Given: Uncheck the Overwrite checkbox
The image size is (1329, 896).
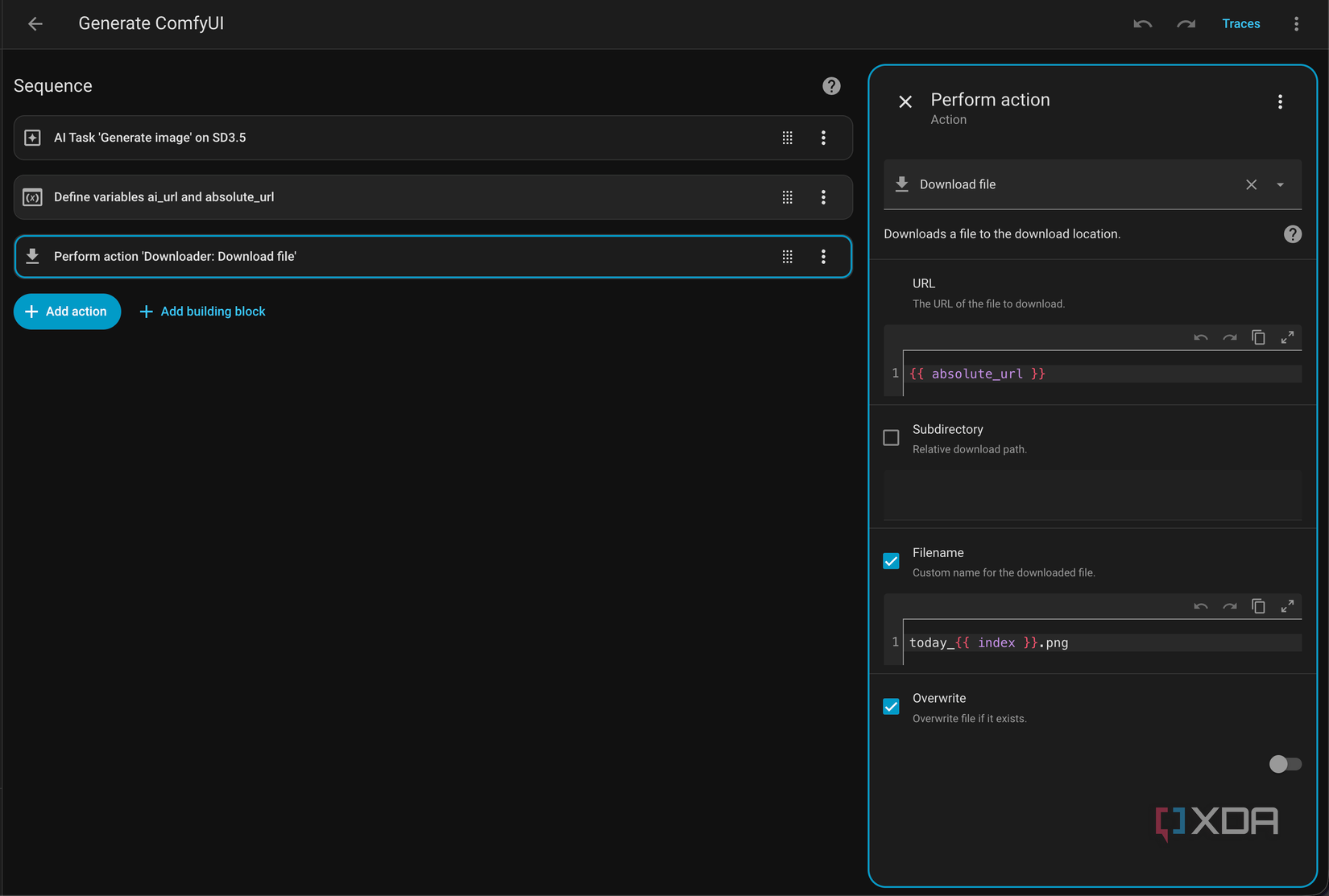Looking at the screenshot, I should click(x=891, y=707).
